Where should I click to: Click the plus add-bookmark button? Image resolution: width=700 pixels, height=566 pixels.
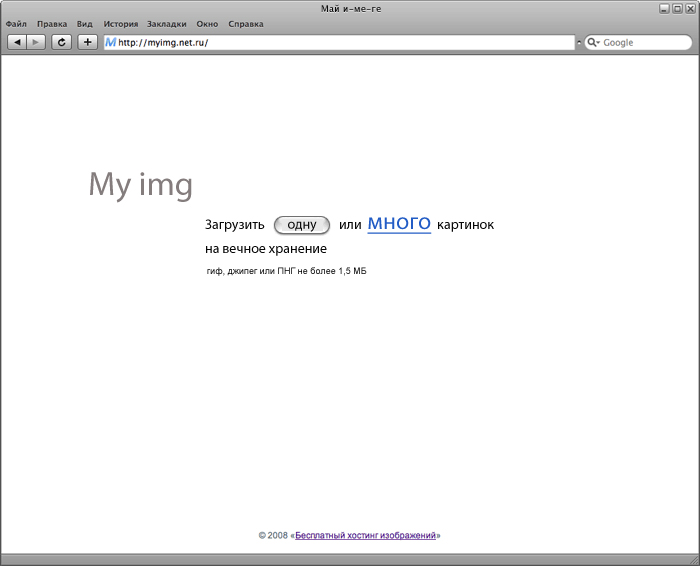click(88, 42)
